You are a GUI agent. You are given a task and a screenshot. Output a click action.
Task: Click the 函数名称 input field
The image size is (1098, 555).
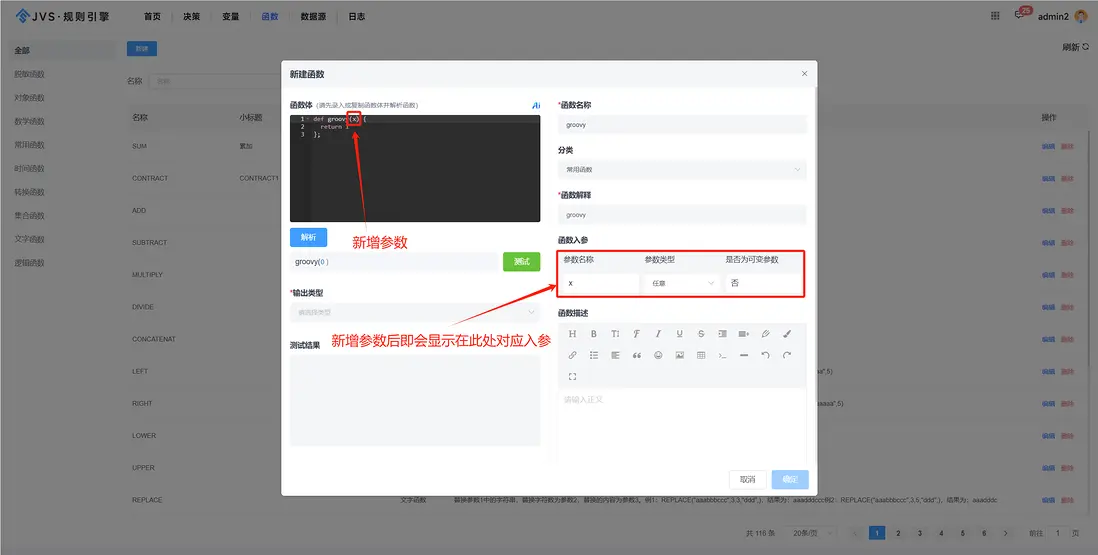pos(682,125)
